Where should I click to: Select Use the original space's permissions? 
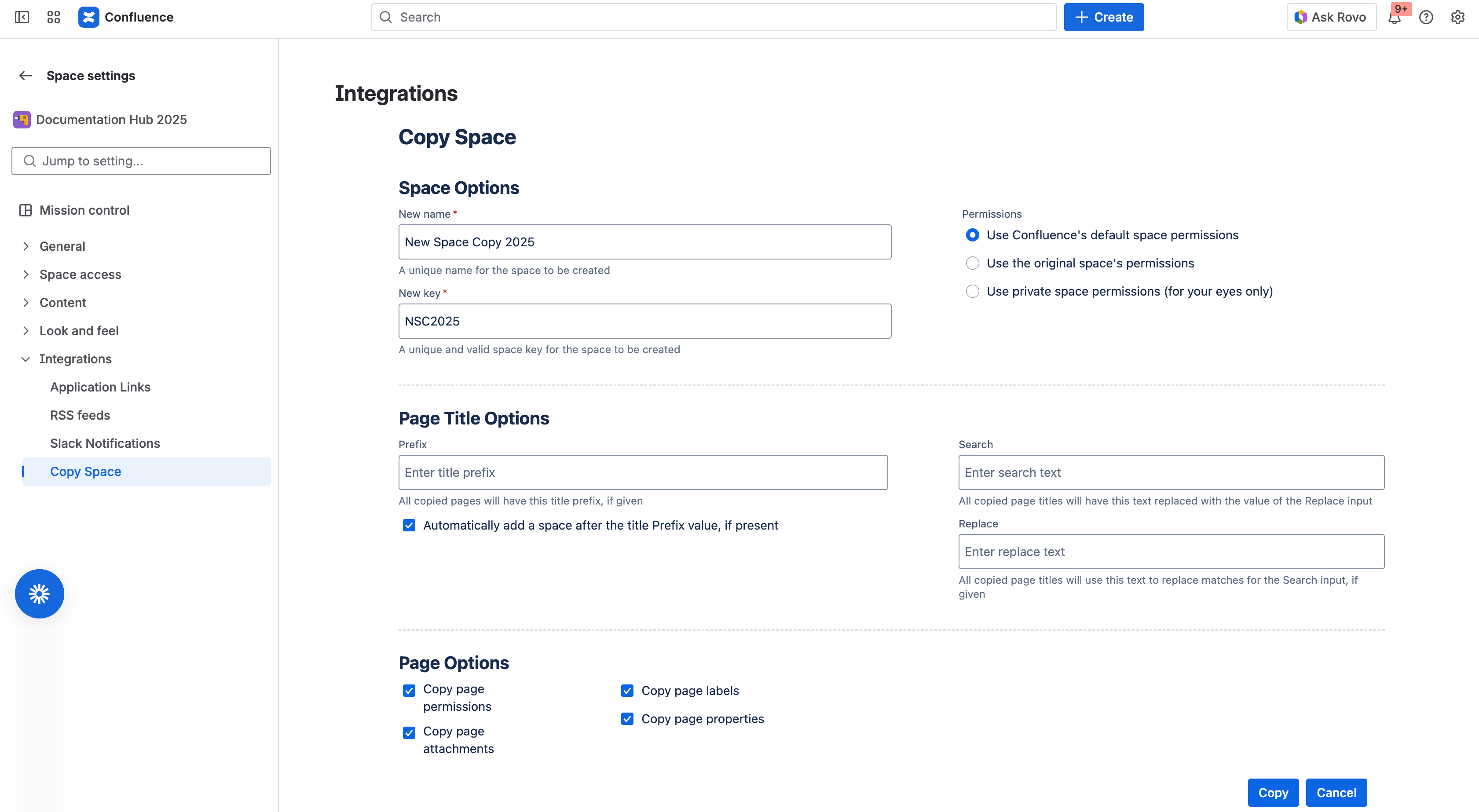click(x=973, y=263)
